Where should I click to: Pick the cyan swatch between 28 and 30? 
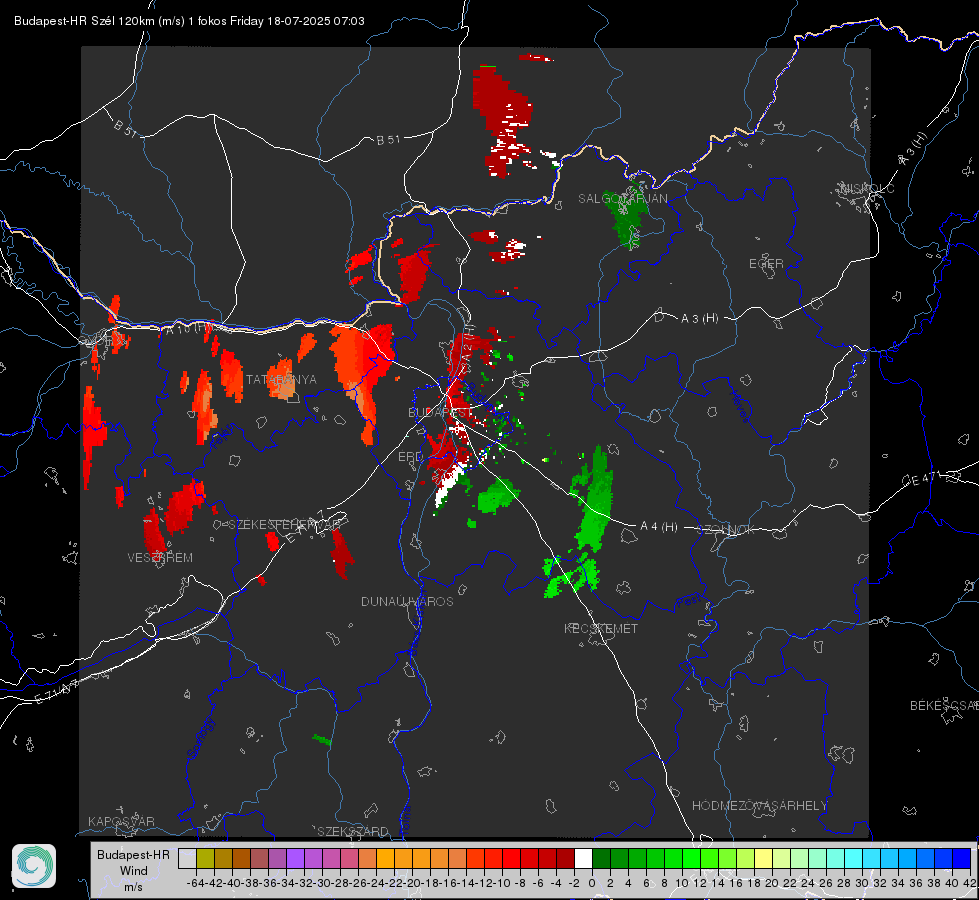click(x=854, y=858)
